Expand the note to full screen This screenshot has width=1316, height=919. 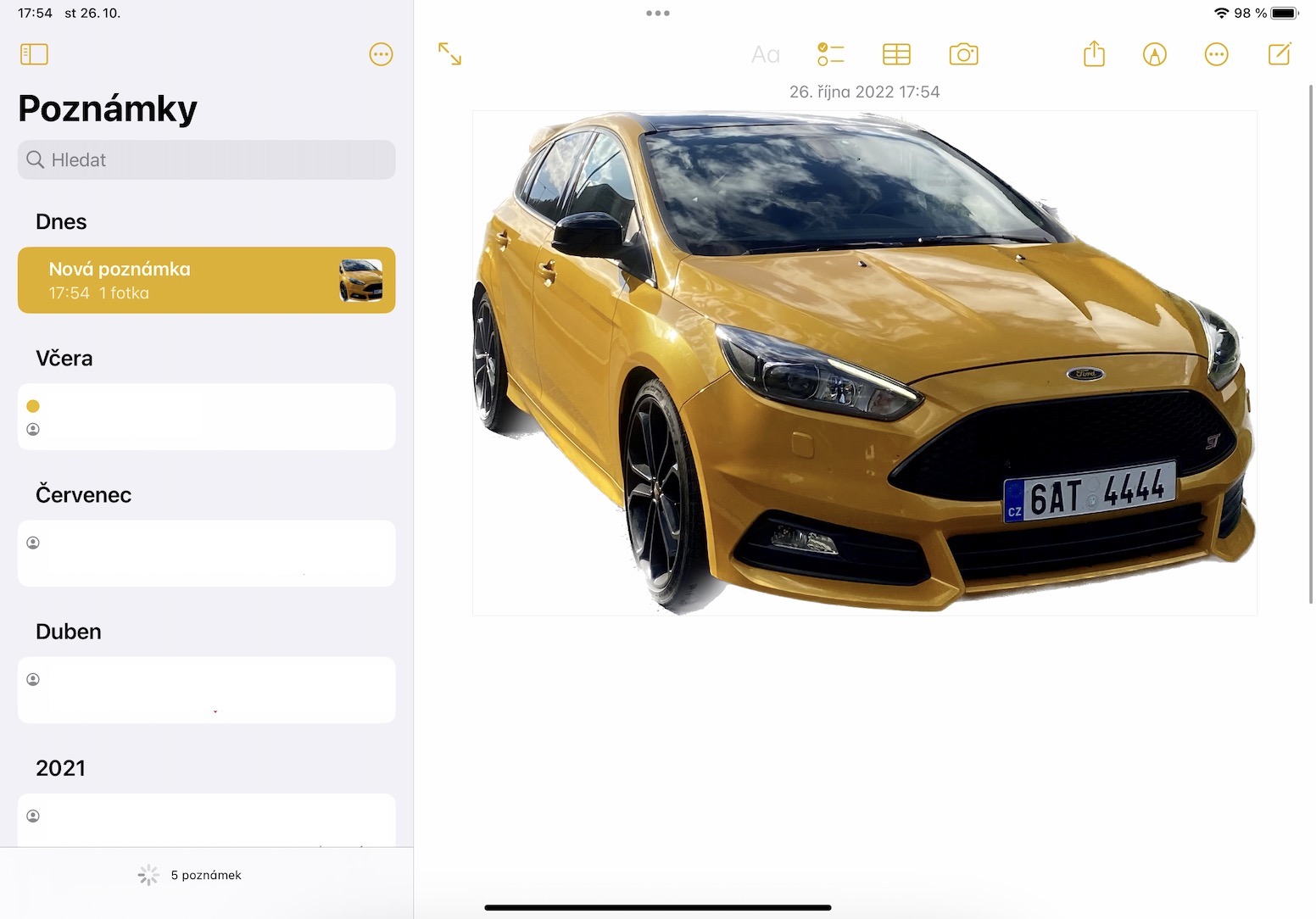(x=449, y=54)
